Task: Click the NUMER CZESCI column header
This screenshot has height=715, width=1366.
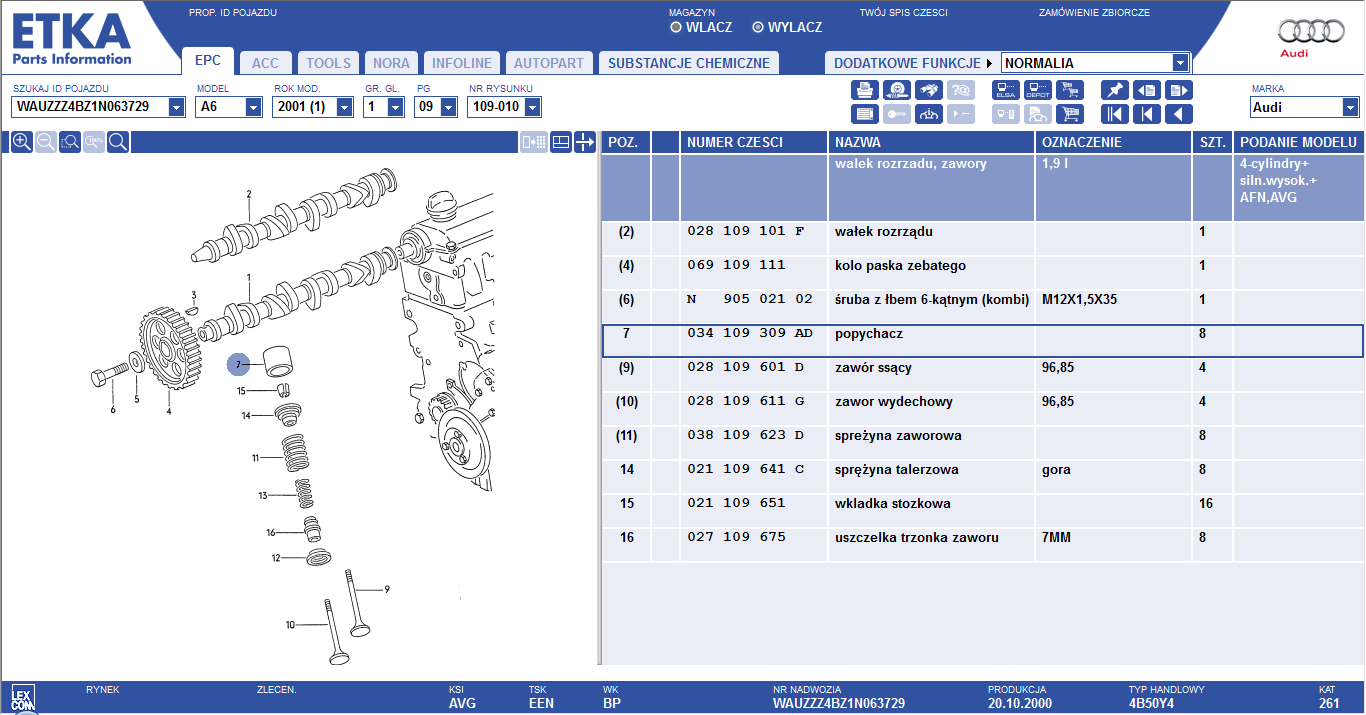Action: coord(754,142)
